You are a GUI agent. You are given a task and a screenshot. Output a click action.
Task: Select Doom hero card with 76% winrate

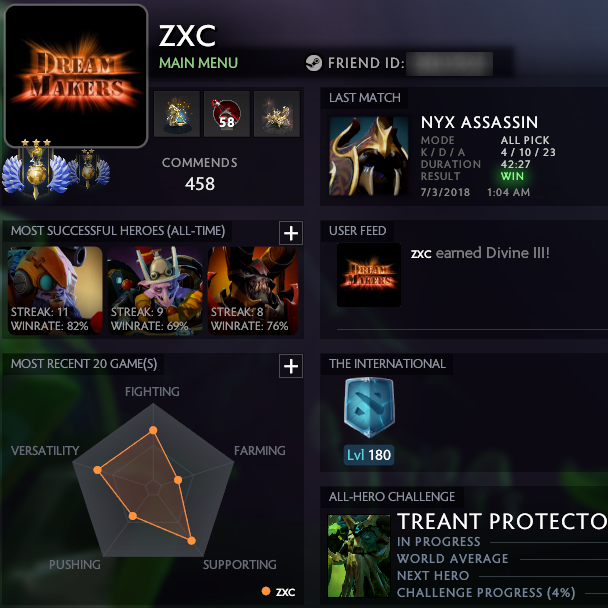click(253, 290)
